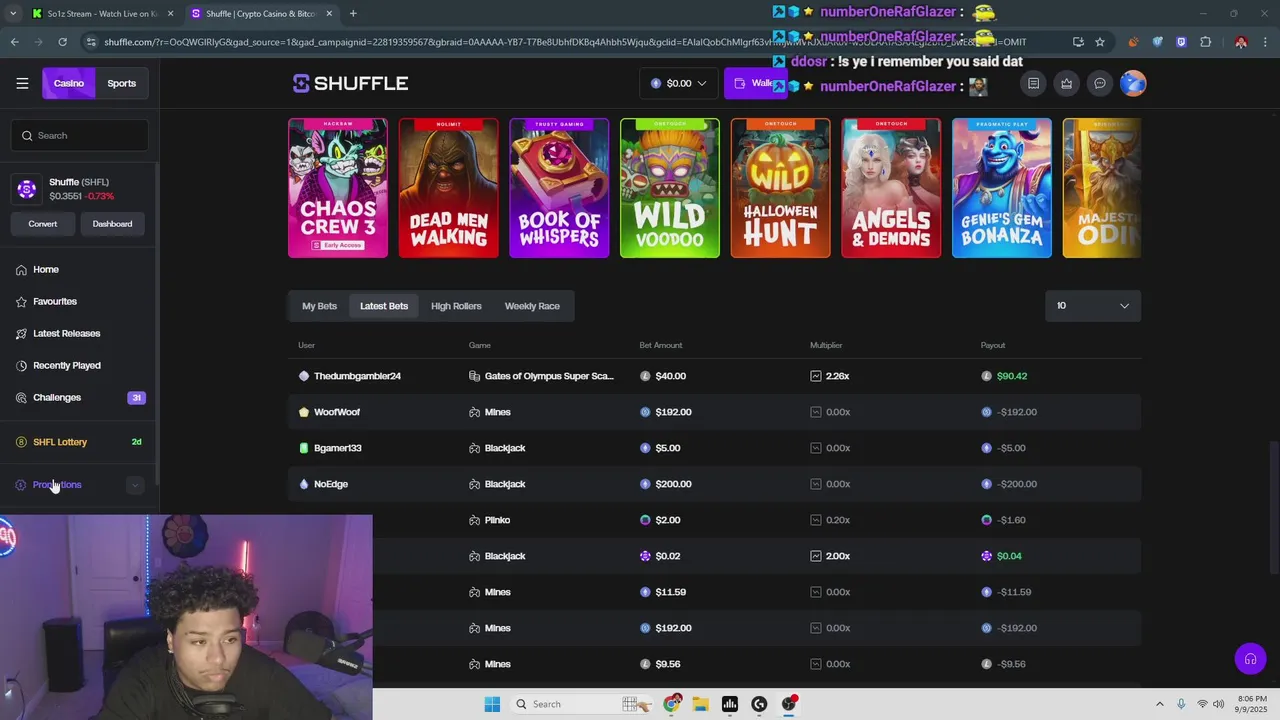Click the taskbar volume icon
The width and height of the screenshot is (1280, 720).
point(1219,704)
